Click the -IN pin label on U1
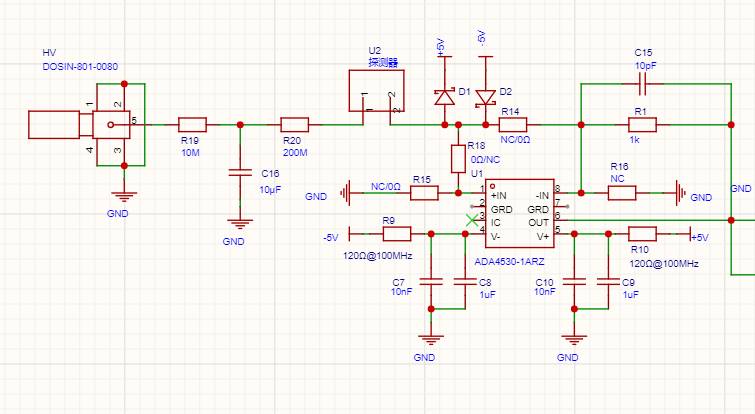This screenshot has height=414, width=755. click(x=542, y=196)
